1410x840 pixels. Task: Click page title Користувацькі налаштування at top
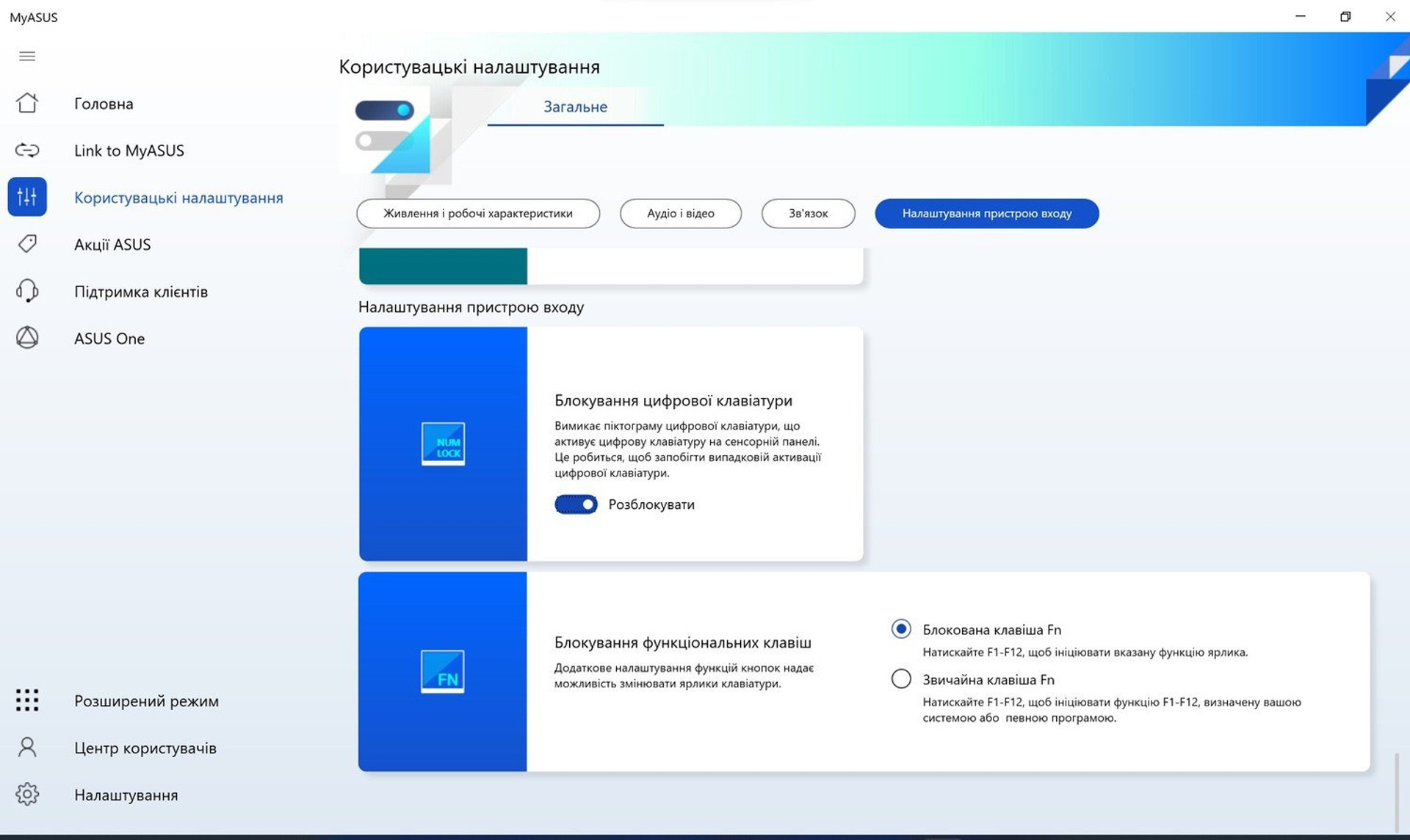coord(469,67)
